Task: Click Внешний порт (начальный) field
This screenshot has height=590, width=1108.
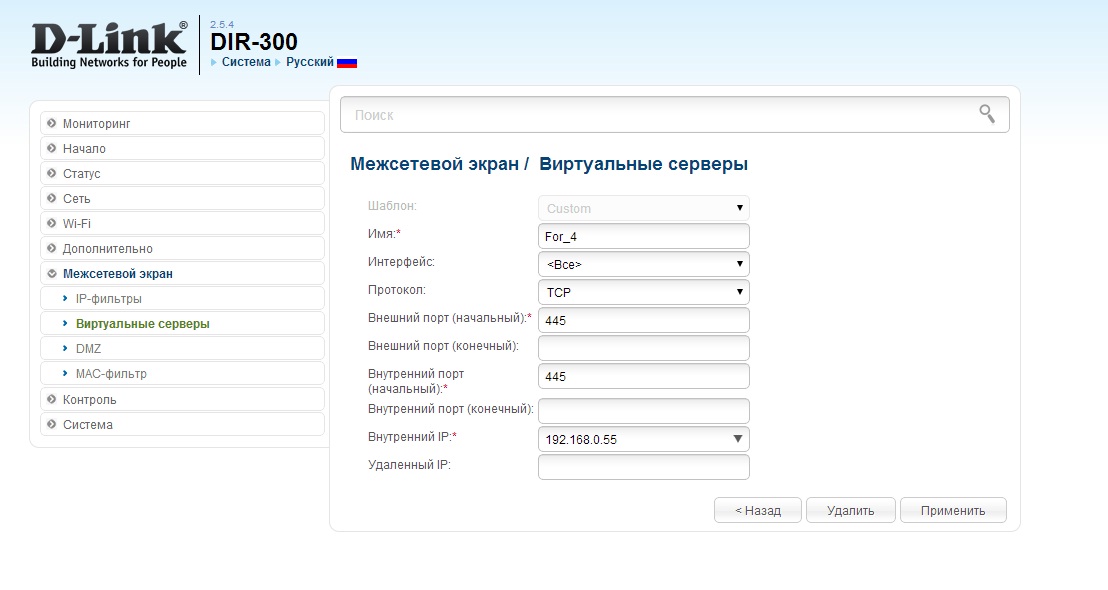Action: pyautogui.click(x=644, y=320)
